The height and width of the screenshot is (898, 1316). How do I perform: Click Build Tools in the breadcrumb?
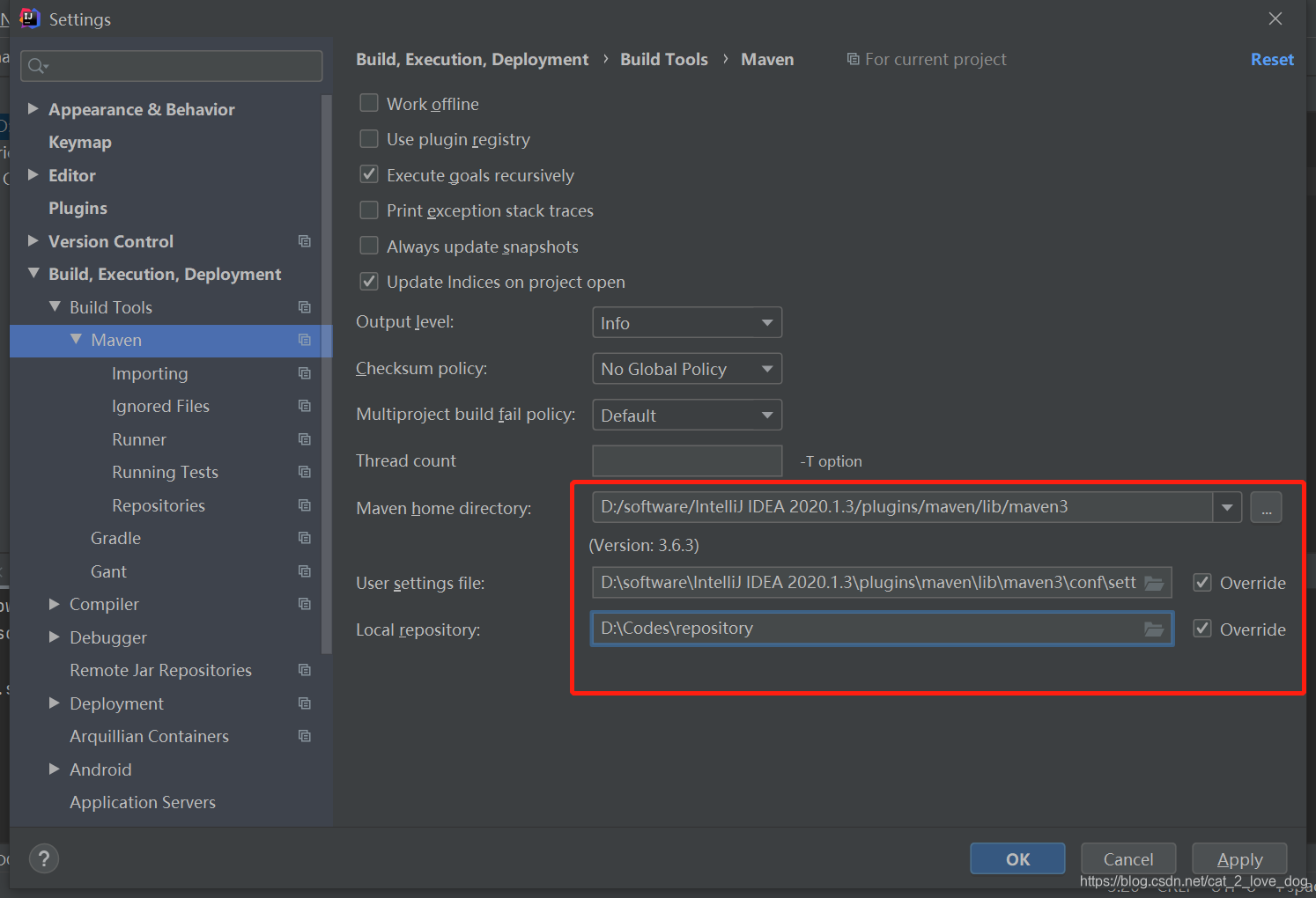pos(664,59)
